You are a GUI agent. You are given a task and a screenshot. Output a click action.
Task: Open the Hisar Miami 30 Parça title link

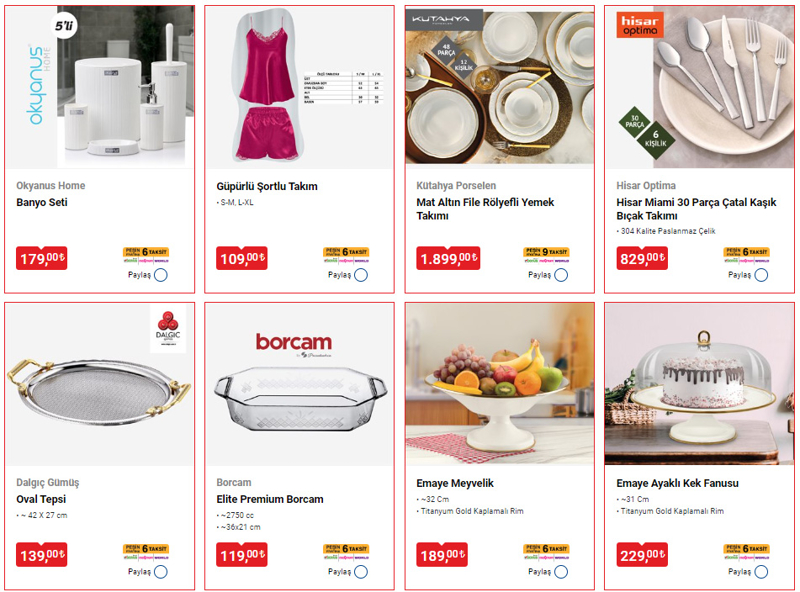pyautogui.click(x=696, y=209)
